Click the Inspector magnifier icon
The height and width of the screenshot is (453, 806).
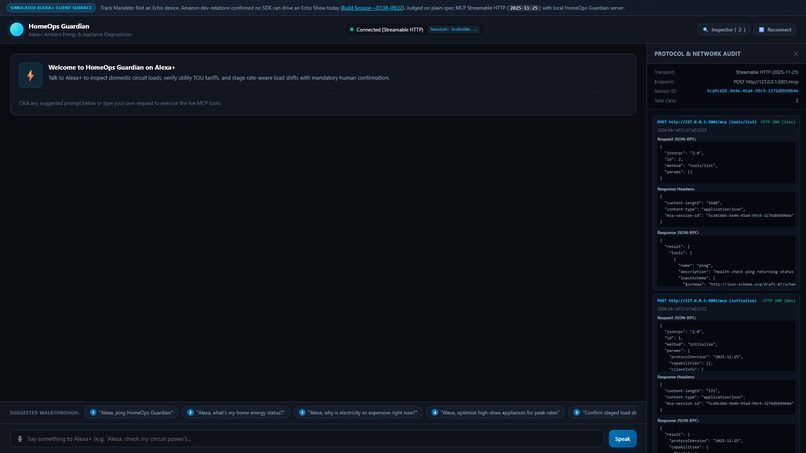[705, 30]
